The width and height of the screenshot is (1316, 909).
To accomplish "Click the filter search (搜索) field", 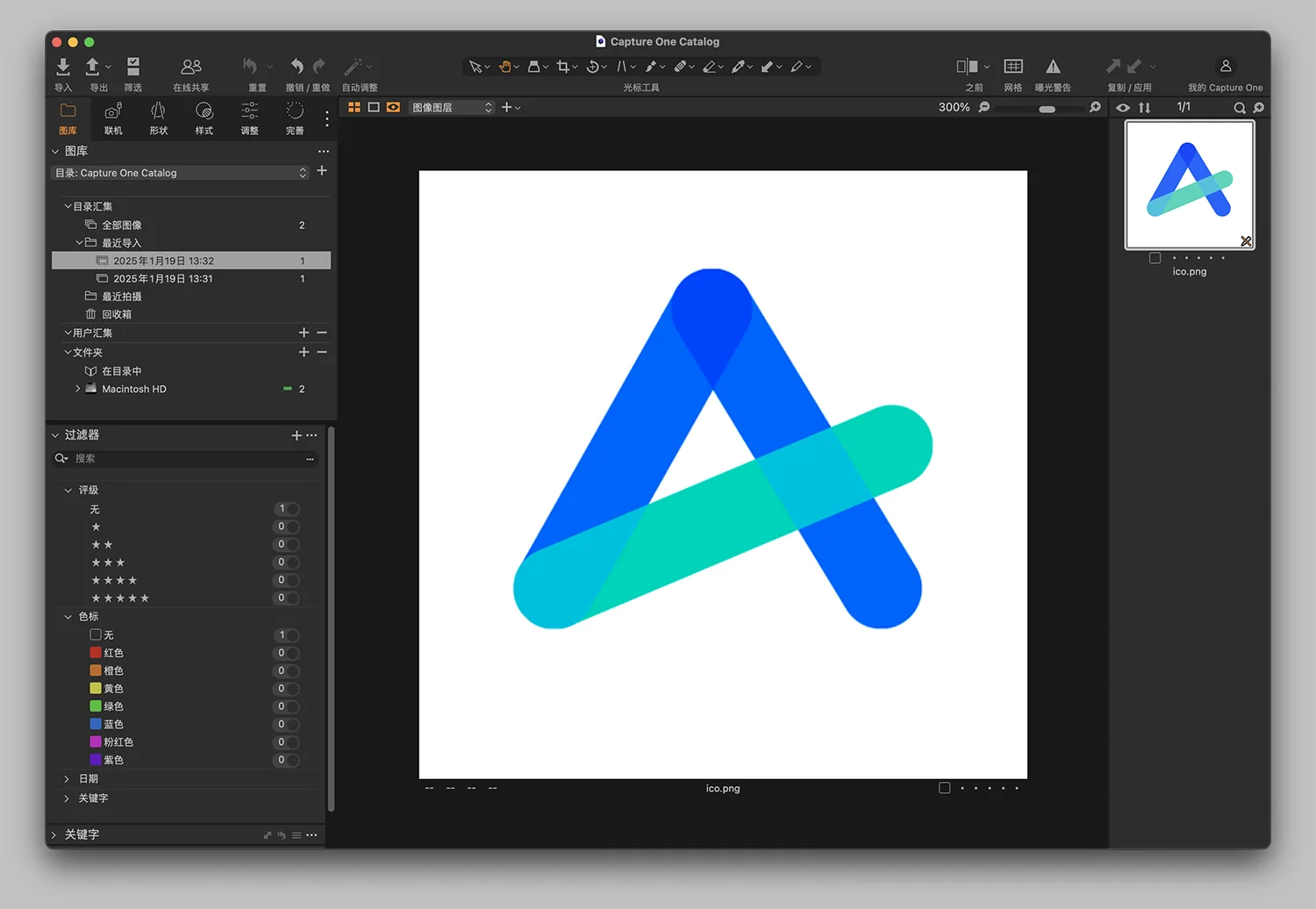I will pyautogui.click(x=186, y=458).
